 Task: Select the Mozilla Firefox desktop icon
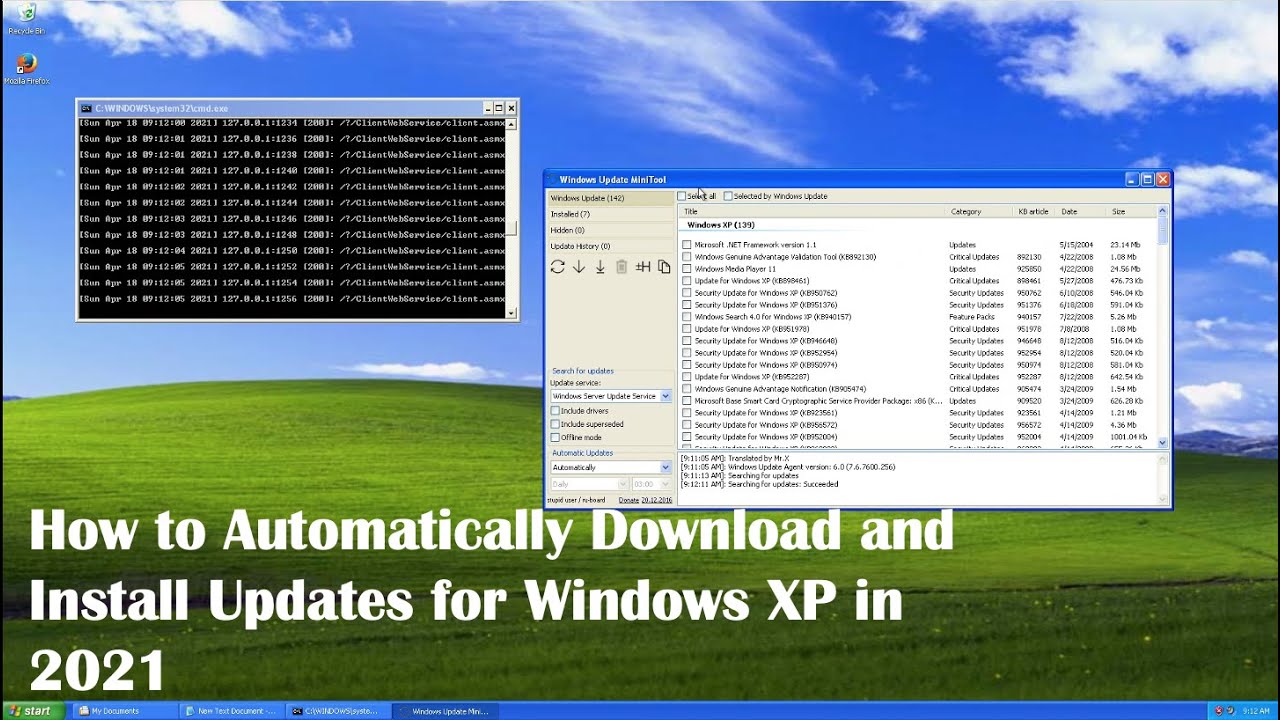(x=27, y=69)
